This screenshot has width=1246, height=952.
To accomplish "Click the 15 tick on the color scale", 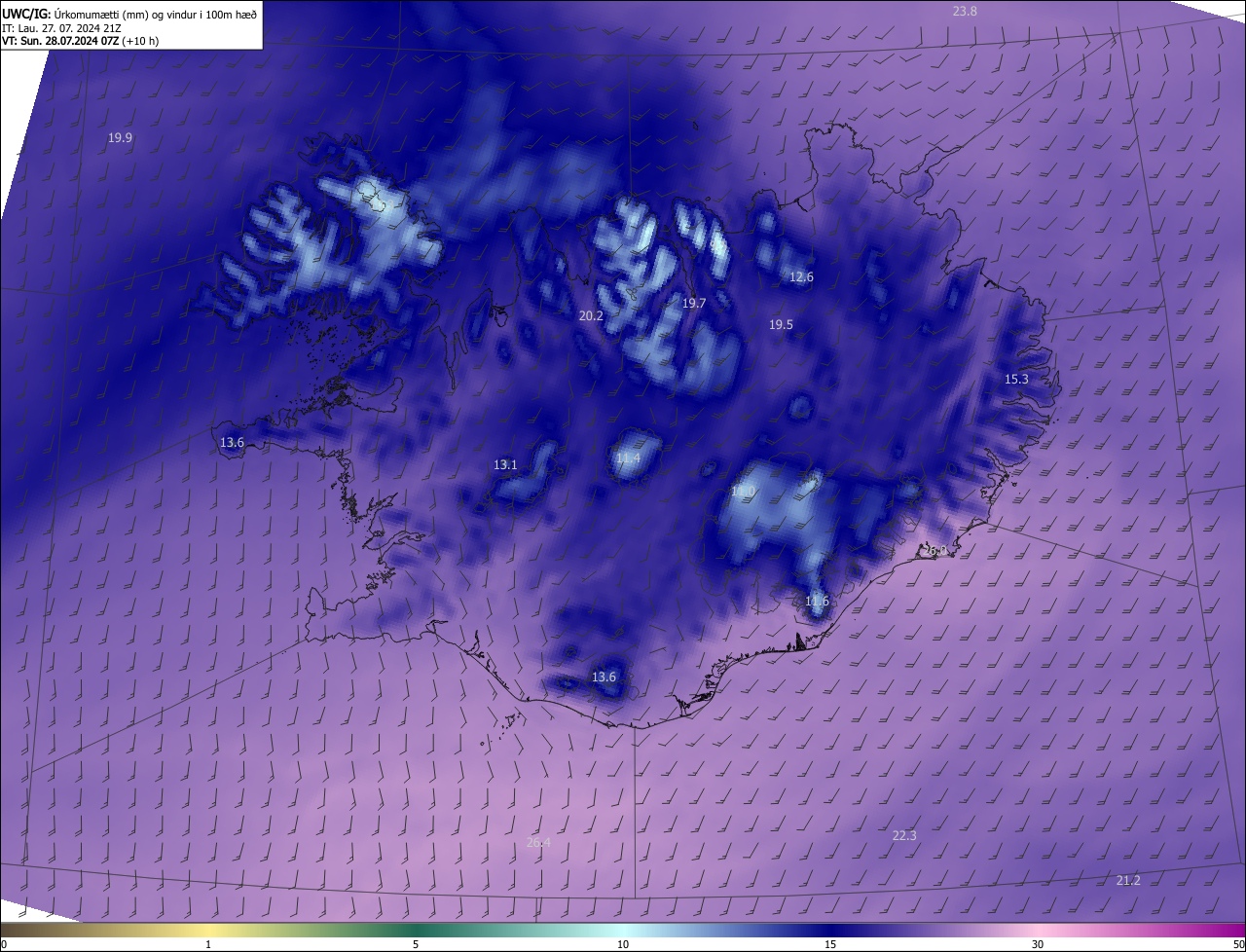I will 830,944.
